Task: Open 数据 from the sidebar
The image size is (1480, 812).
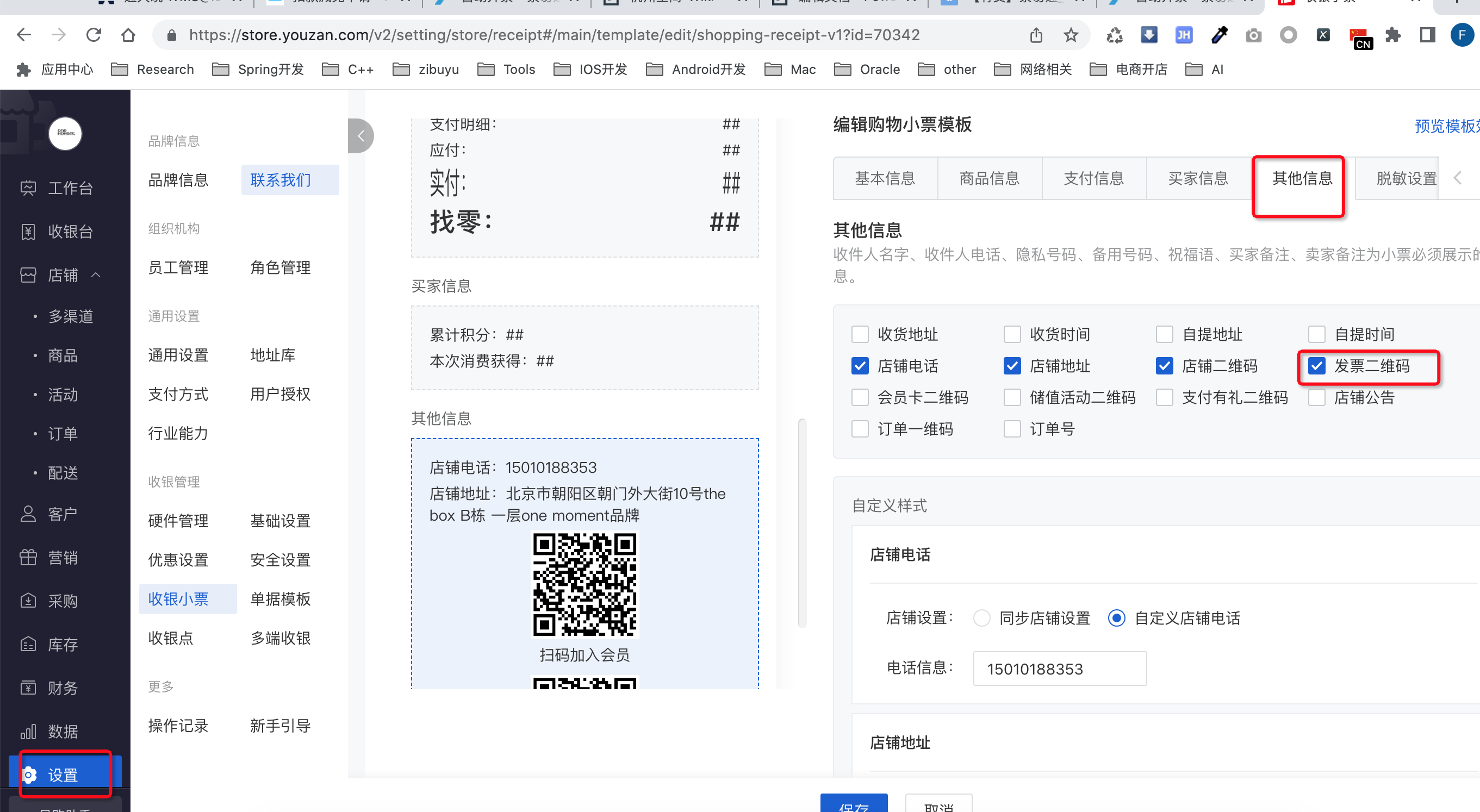Action: 62,731
